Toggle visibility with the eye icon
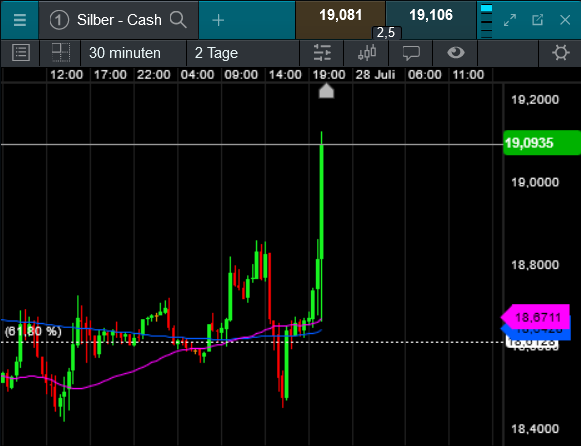The width and height of the screenshot is (581, 446). (x=456, y=53)
